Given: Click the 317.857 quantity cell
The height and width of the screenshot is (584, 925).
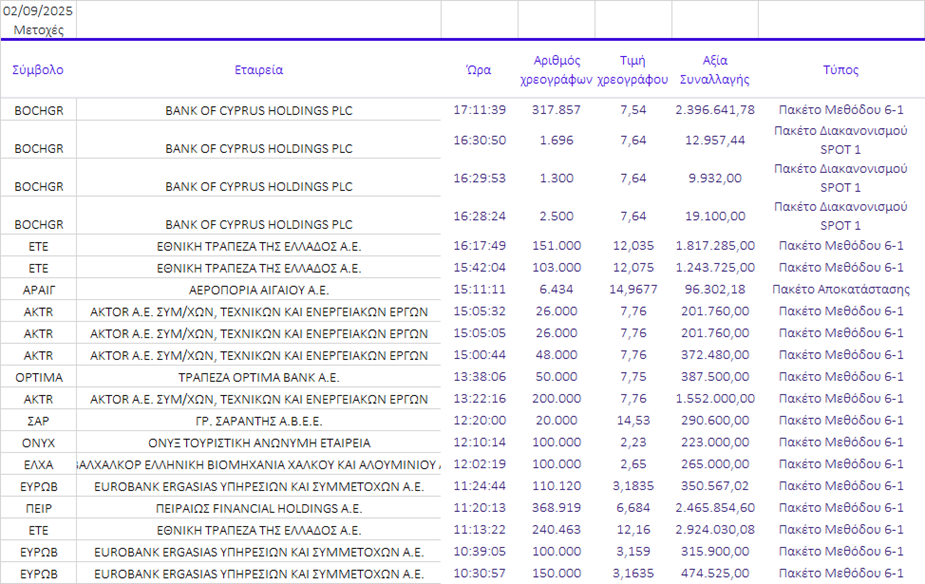Looking at the screenshot, I should (557, 110).
